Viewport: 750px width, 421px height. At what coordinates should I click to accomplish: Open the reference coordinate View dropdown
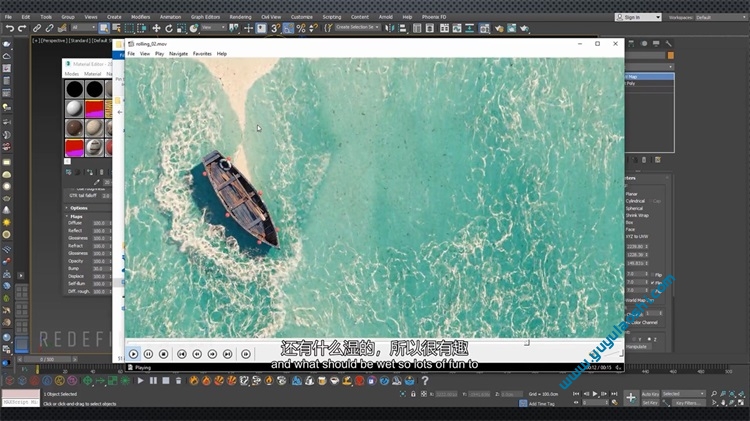[213, 28]
